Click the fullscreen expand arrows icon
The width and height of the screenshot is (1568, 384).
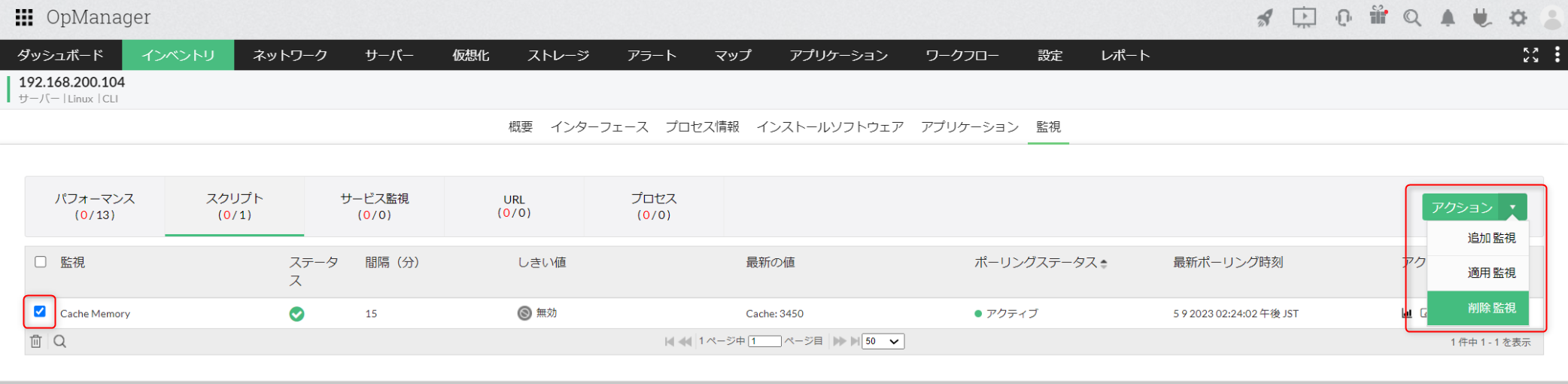click(x=1530, y=55)
